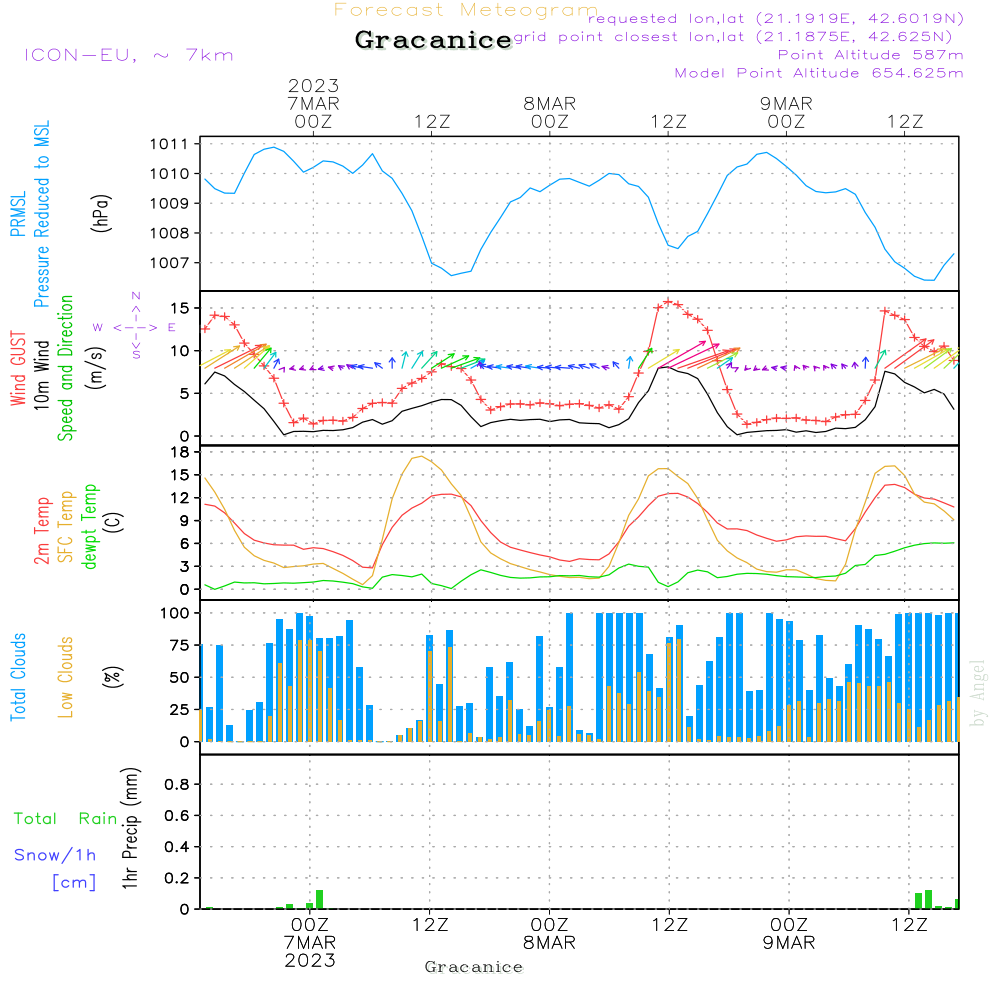Click the 1007 pressure axis value
The width and height of the screenshot is (1000, 1000).
(169, 263)
